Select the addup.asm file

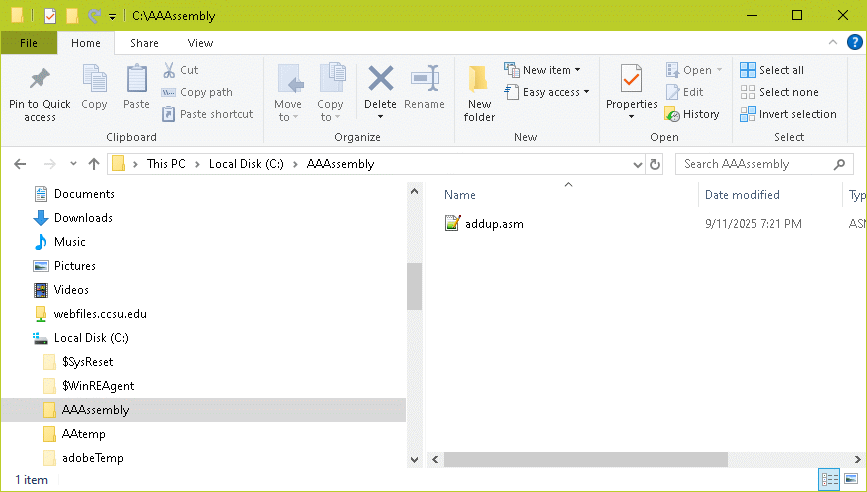[494, 224]
